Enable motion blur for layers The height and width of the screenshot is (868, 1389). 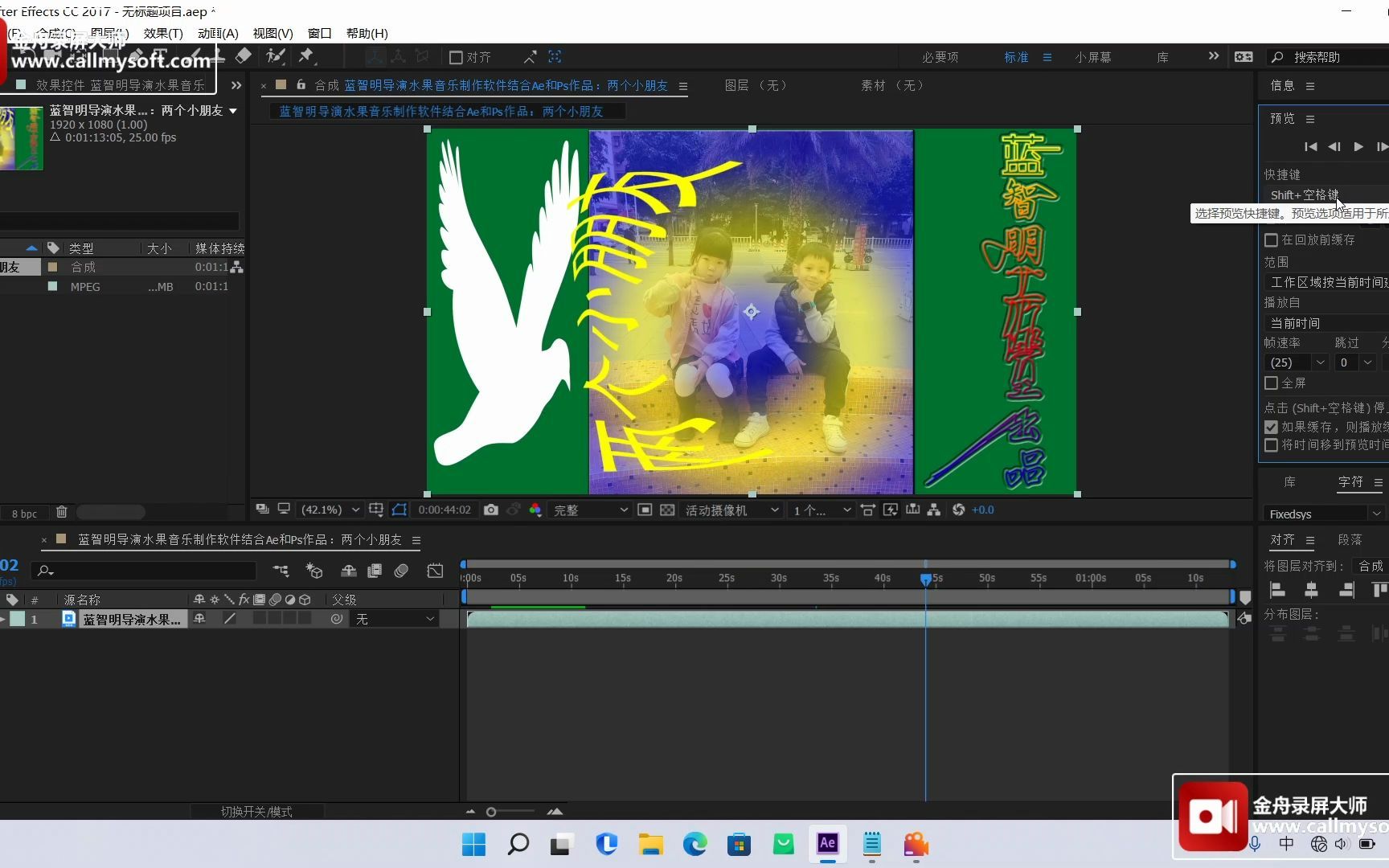[402, 571]
